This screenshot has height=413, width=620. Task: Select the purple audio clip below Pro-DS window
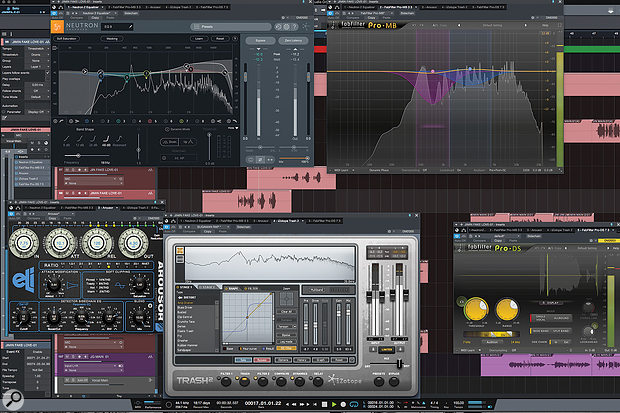pos(550,365)
